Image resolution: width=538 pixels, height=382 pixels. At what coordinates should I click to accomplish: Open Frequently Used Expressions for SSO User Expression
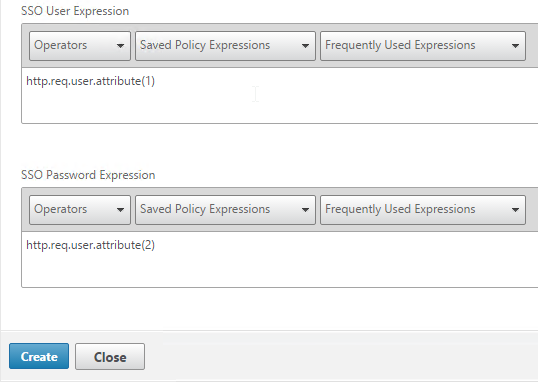pyautogui.click(x=423, y=46)
